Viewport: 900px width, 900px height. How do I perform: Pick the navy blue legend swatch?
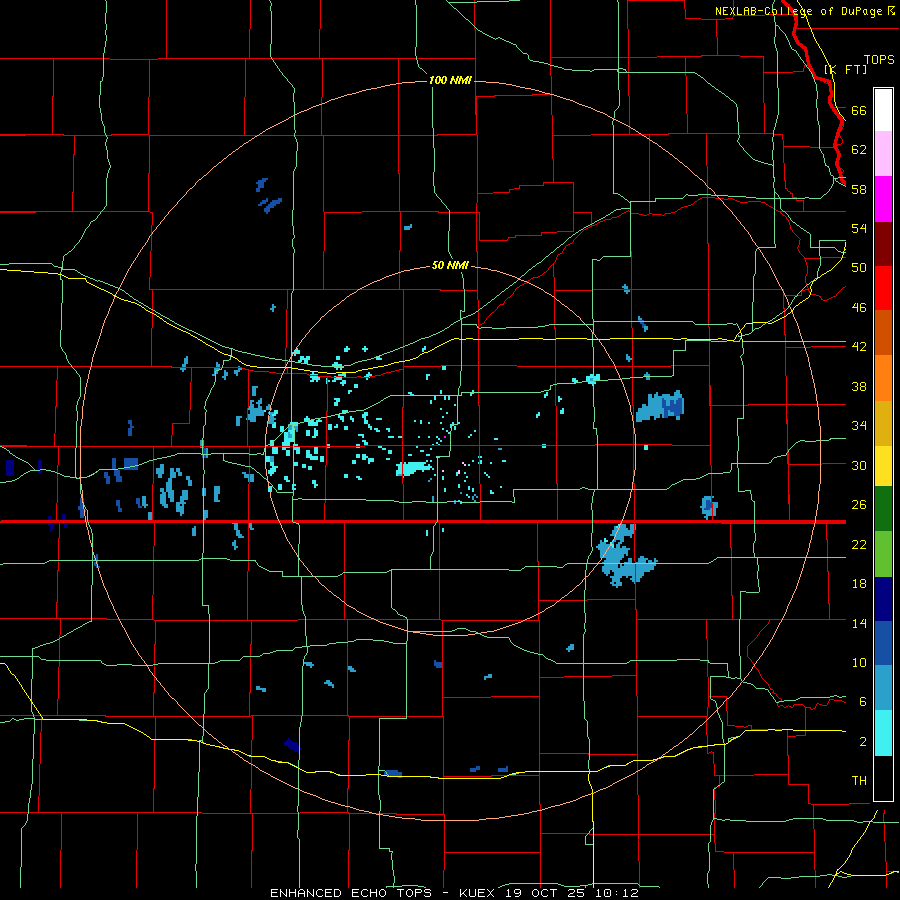tap(883, 599)
